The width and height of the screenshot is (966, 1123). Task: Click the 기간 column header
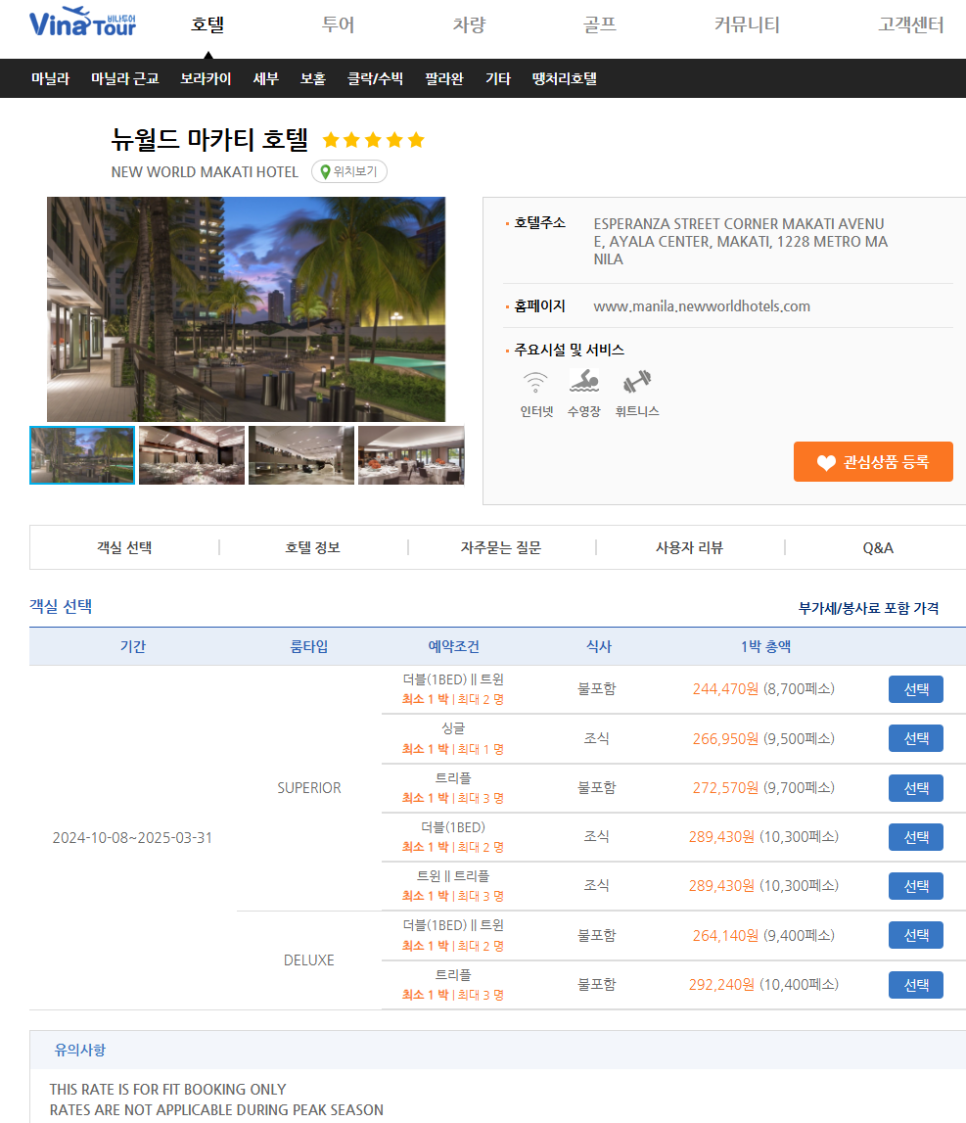132,647
